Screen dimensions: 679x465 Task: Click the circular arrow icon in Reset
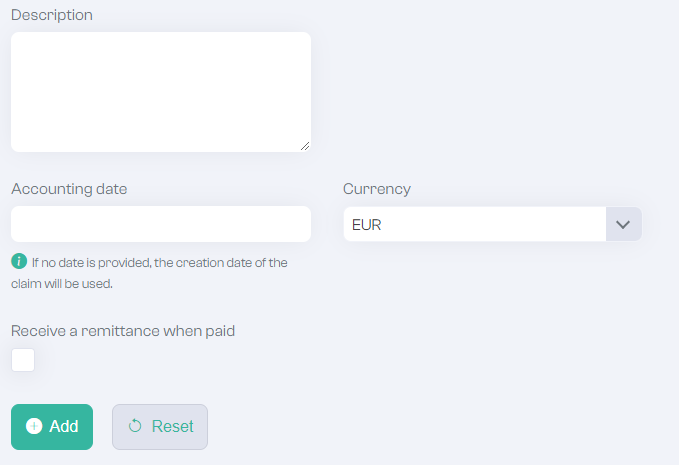click(135, 426)
